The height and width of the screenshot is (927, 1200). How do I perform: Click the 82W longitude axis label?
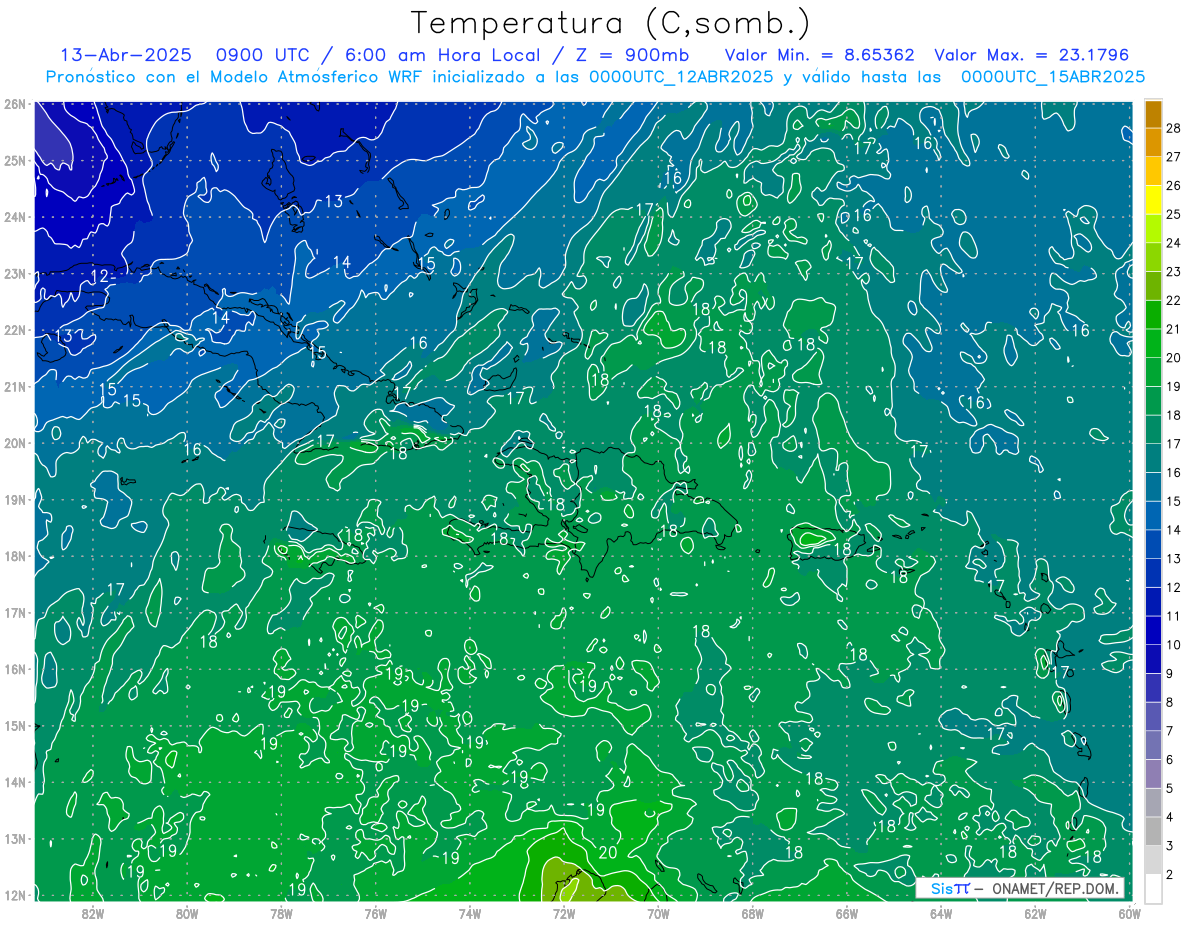pos(92,912)
